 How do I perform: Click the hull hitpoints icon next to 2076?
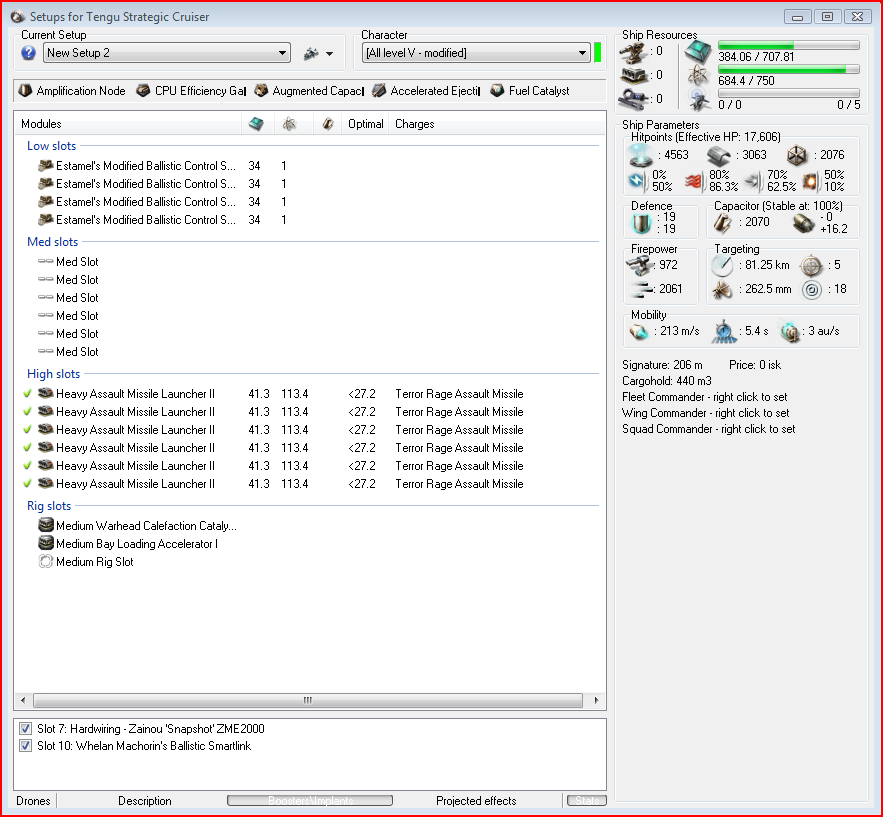click(797, 155)
